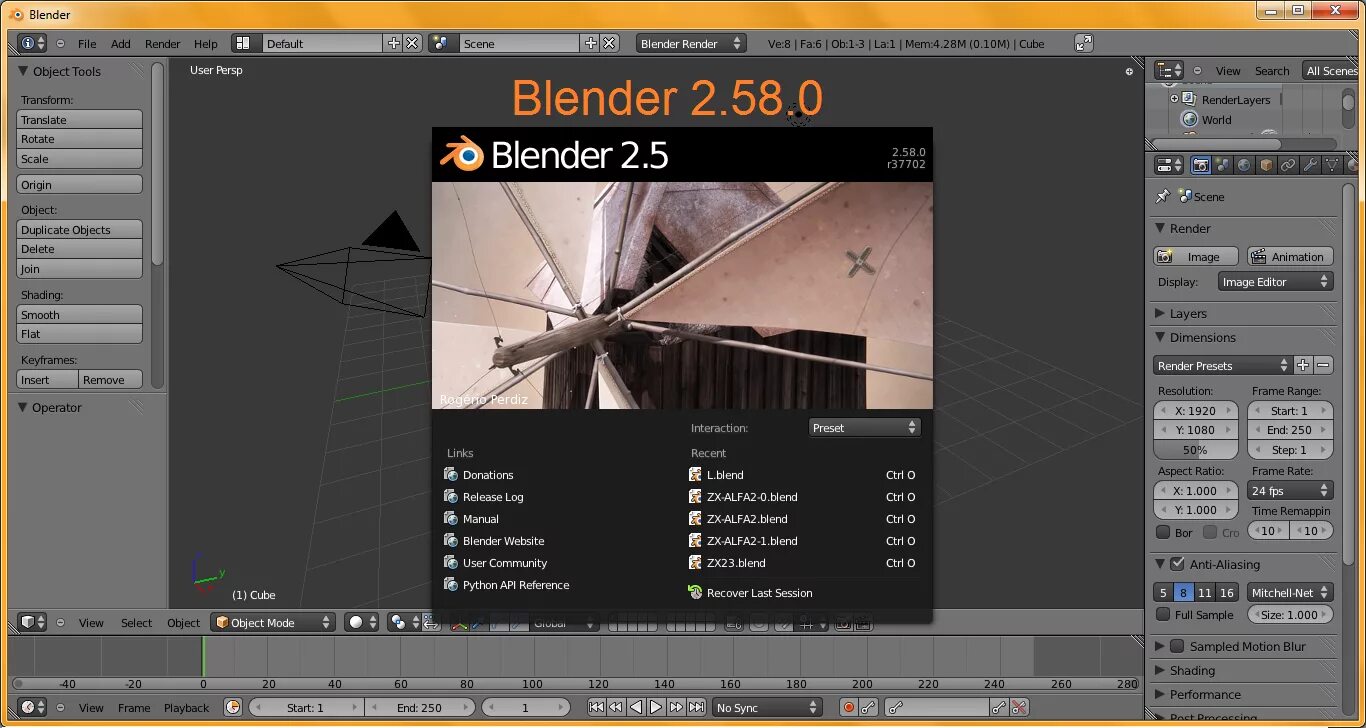1366x728 pixels.
Task: Play animation in reverse
Action: [636, 707]
